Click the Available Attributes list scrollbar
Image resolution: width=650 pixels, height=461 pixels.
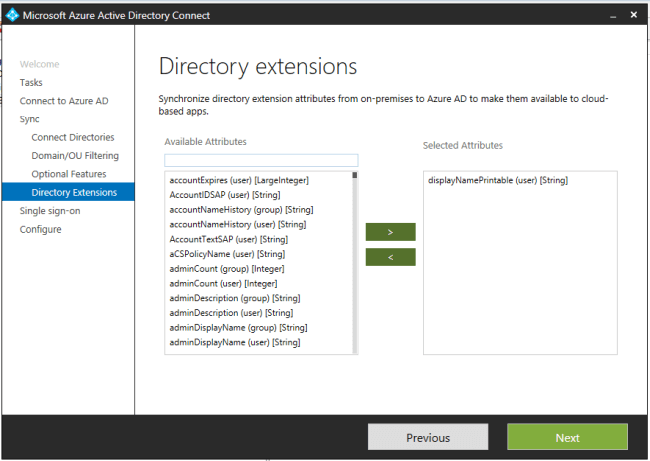pos(355,262)
